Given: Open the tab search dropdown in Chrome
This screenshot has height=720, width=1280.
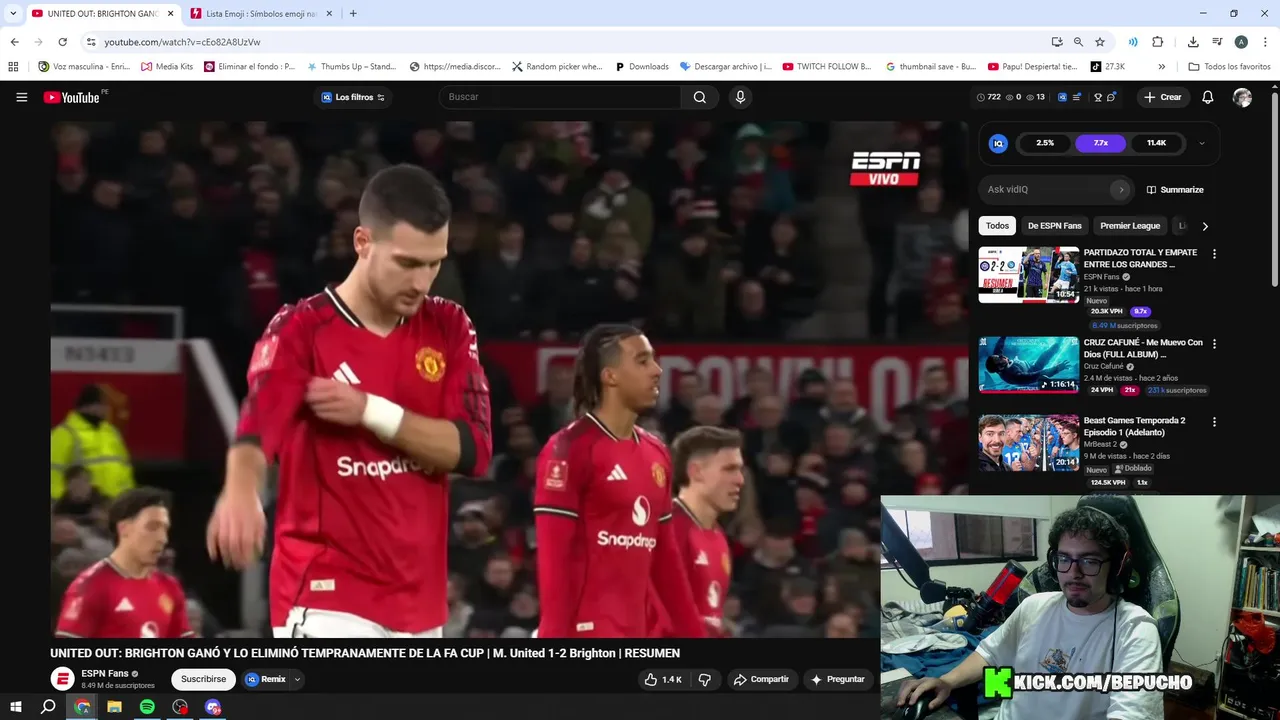Looking at the screenshot, I should (x=13, y=13).
